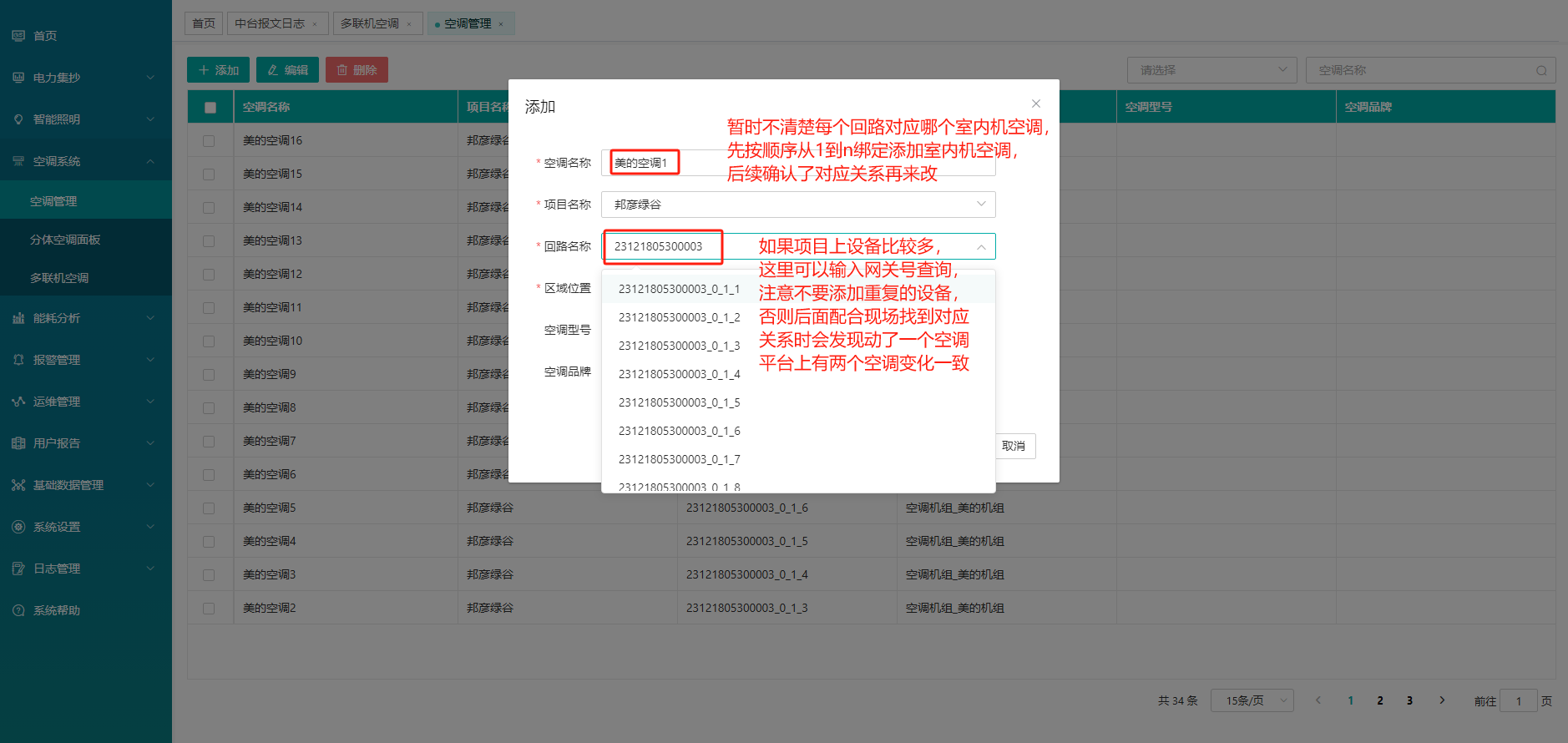Click the 基础数据管理 sidebar icon

(x=18, y=485)
